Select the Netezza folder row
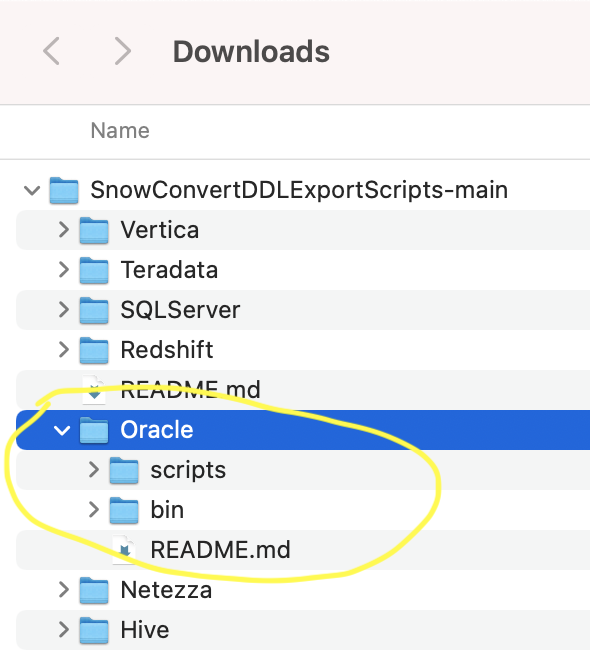 (x=303, y=590)
